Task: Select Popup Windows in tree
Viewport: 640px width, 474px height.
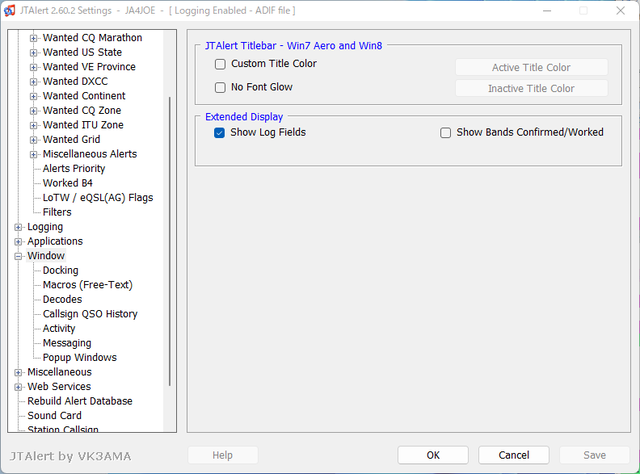Action: pyautogui.click(x=80, y=357)
